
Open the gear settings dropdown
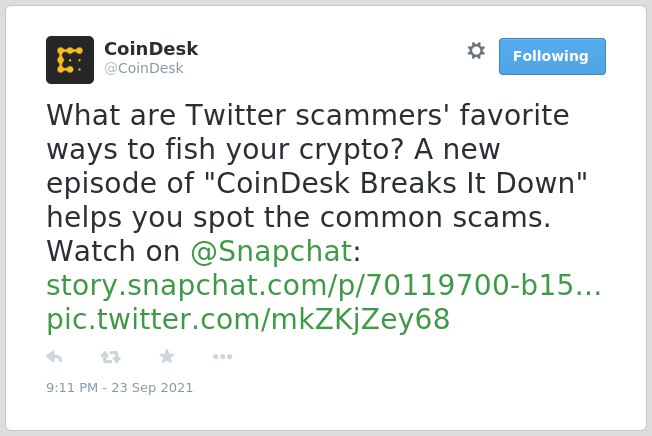coord(476,51)
